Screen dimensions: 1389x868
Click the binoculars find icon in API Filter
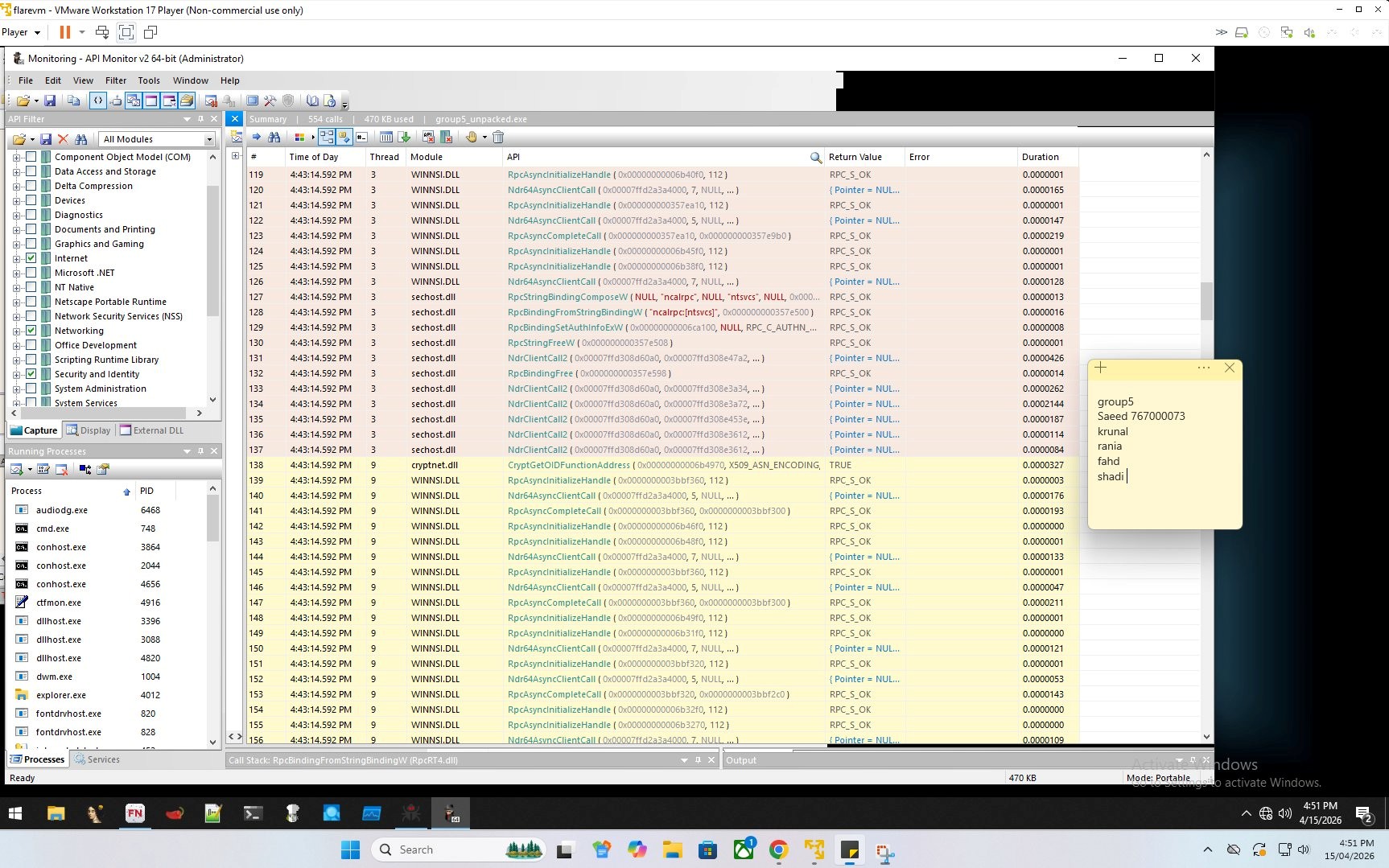tap(80, 139)
